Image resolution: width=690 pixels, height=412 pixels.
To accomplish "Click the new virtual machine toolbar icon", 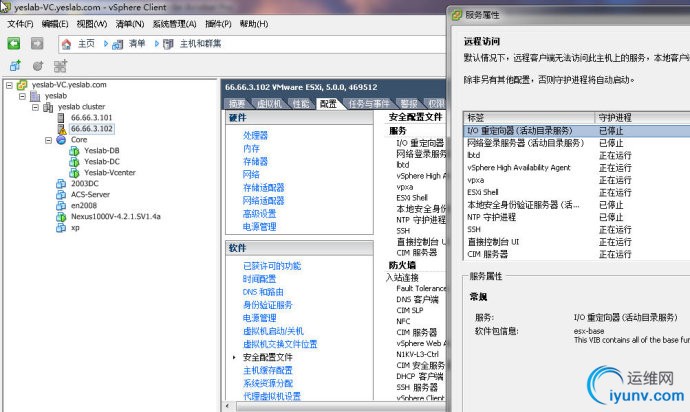I will pyautogui.click(x=15, y=66).
